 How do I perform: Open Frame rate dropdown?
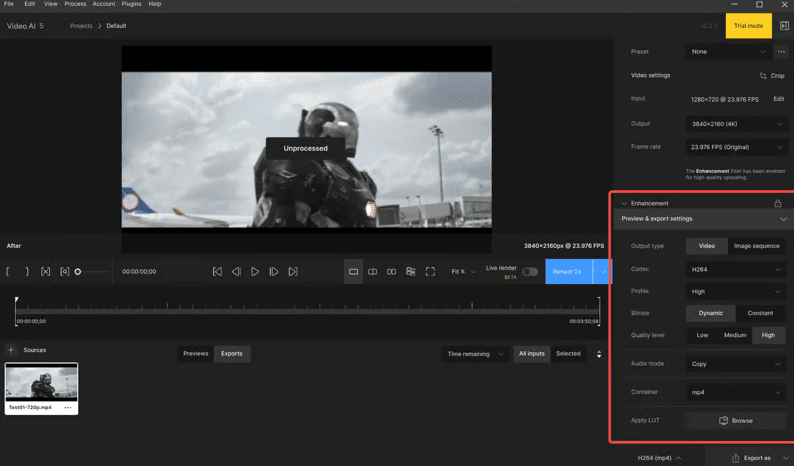[x=736, y=147]
